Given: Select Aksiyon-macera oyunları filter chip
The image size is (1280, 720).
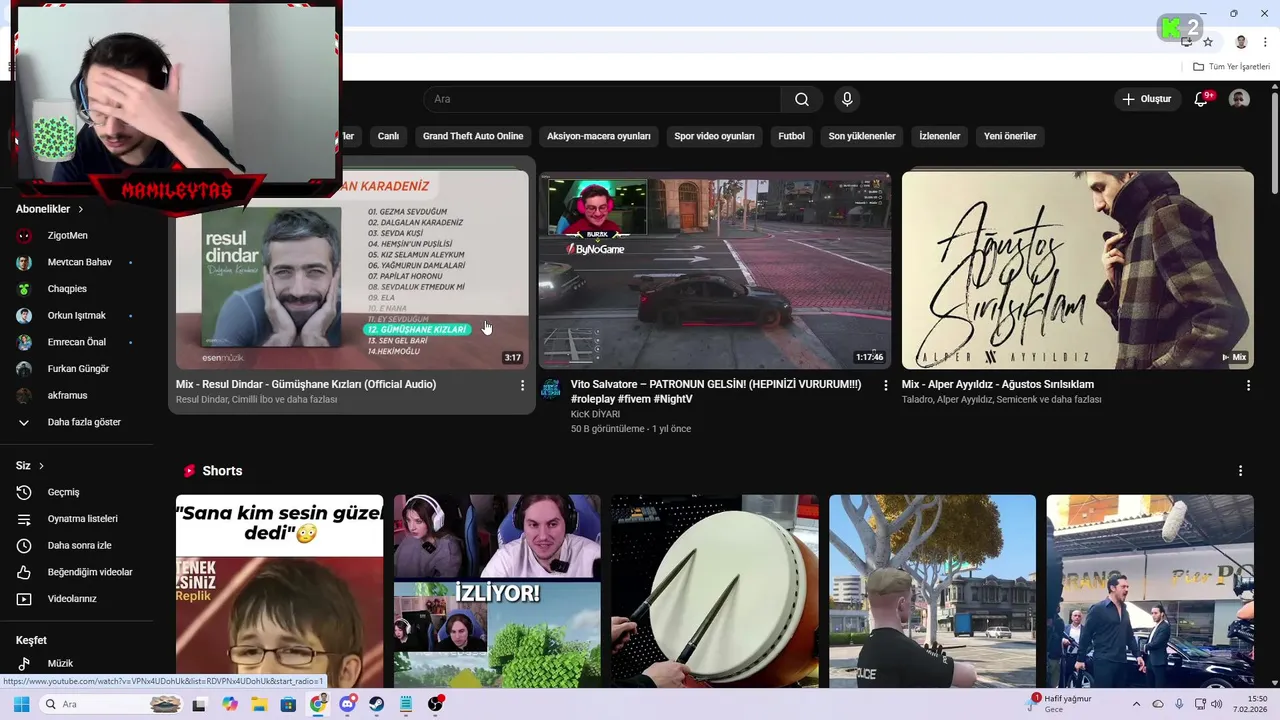Looking at the screenshot, I should (599, 136).
